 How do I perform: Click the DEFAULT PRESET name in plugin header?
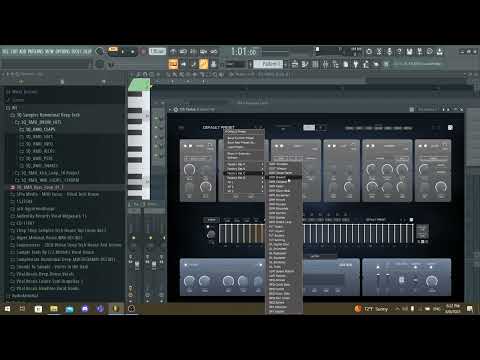tap(219, 127)
